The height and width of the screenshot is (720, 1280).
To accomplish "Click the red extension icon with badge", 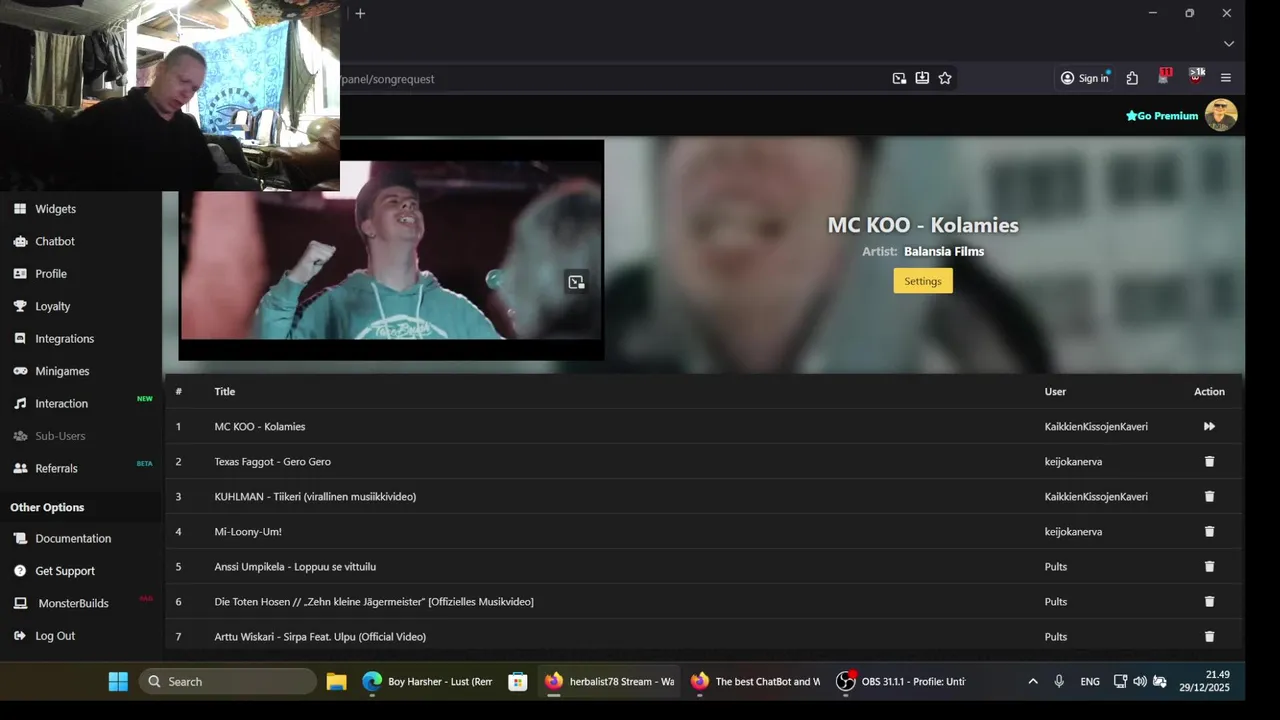I will pos(1164,77).
